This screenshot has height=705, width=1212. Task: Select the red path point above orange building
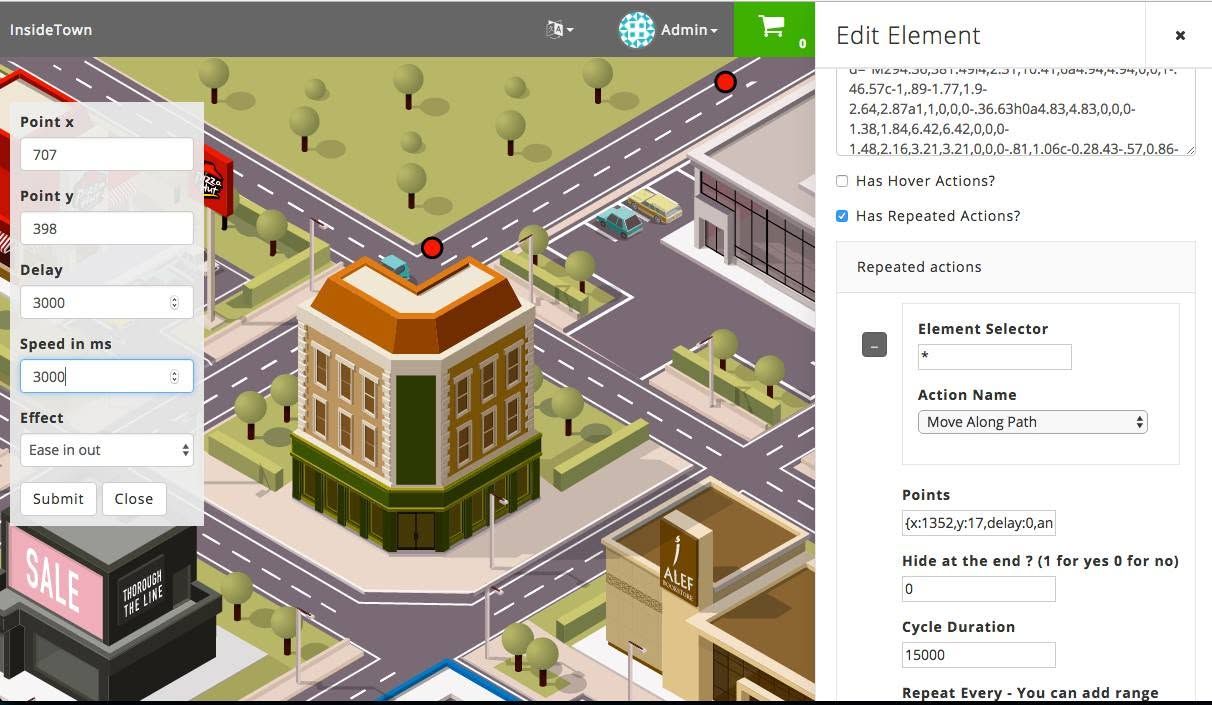432,247
